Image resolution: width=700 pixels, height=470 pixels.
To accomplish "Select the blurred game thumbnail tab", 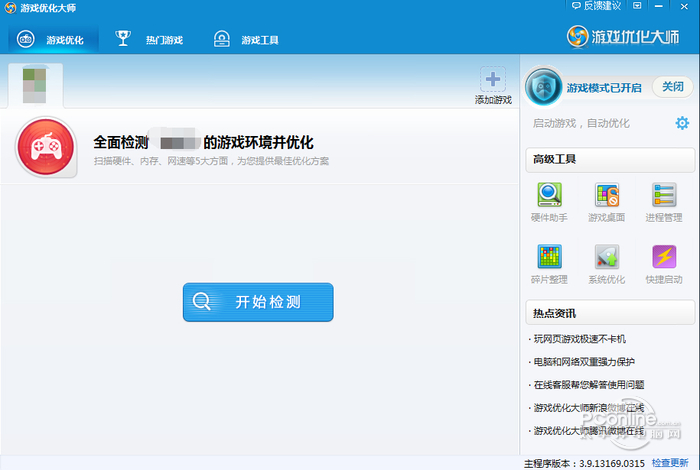I will pos(35,85).
